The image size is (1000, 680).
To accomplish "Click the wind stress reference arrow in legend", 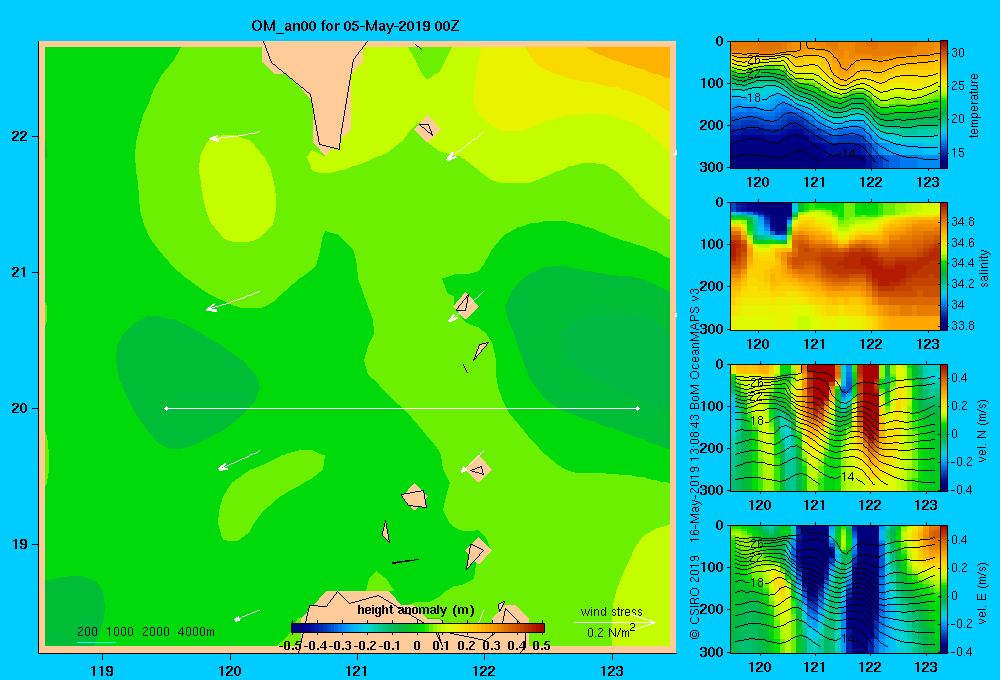I will pos(614,622).
